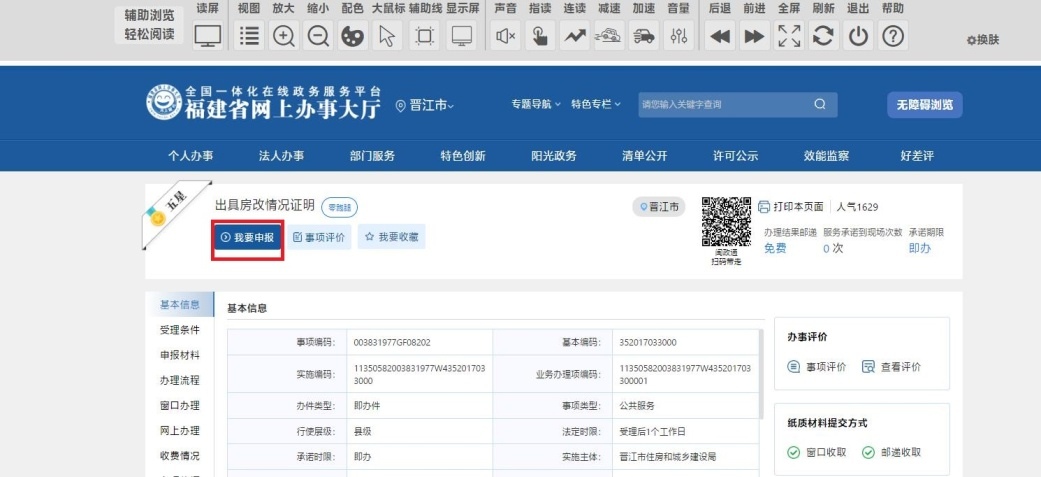Click the 我要申报 apply button
1041x477 pixels.
248,237
